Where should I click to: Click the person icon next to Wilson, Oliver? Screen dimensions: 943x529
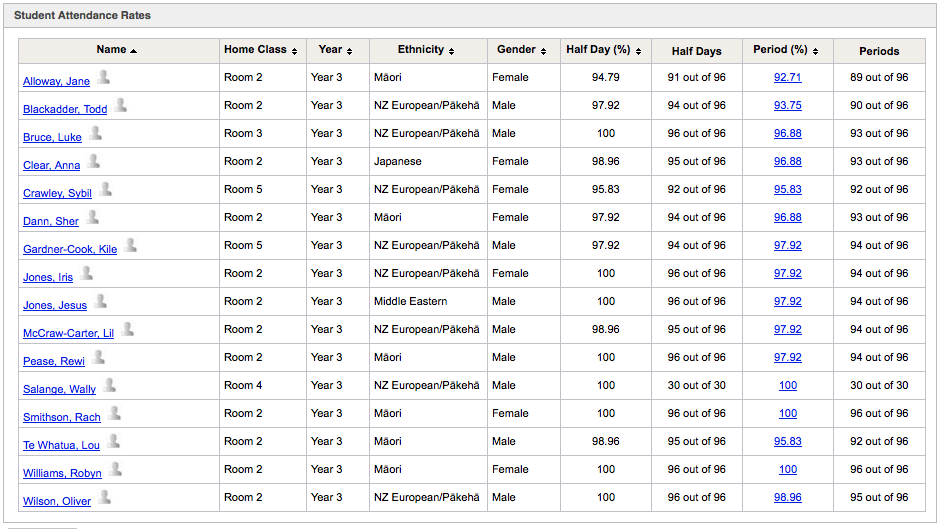[x=105, y=497]
